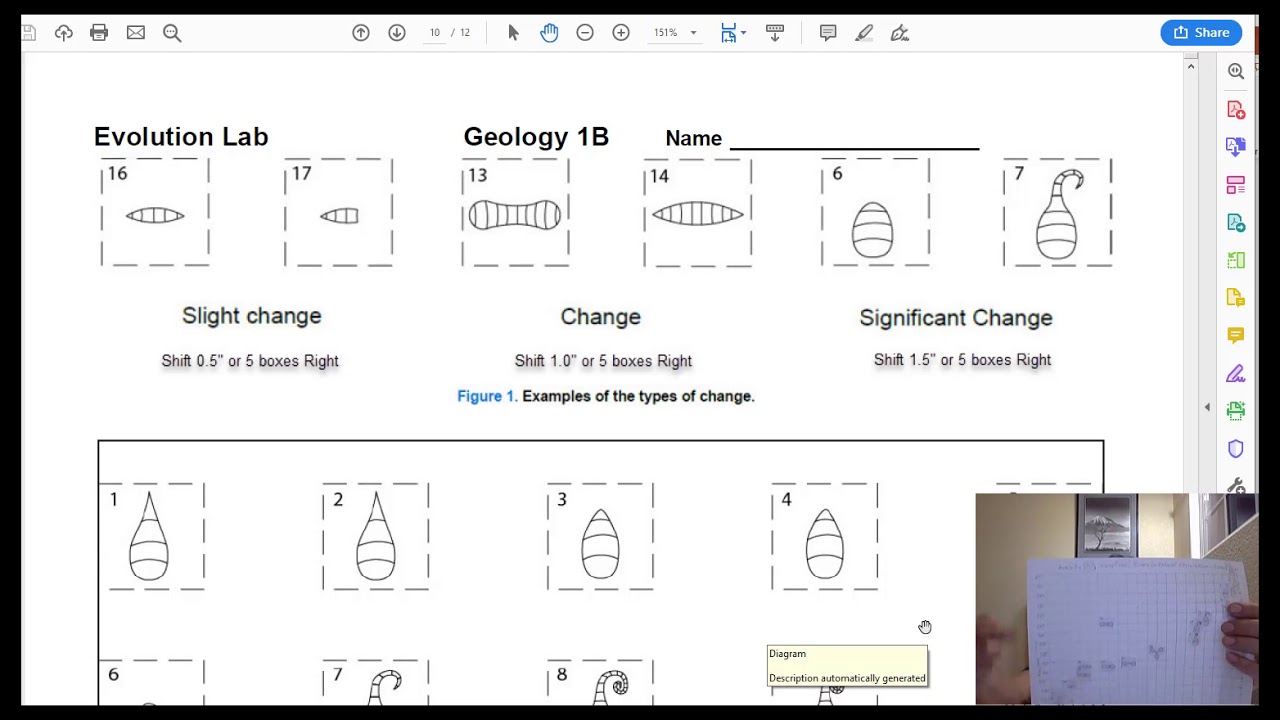Click the Slight change label
Image resolution: width=1280 pixels, height=720 pixels.
(x=252, y=316)
